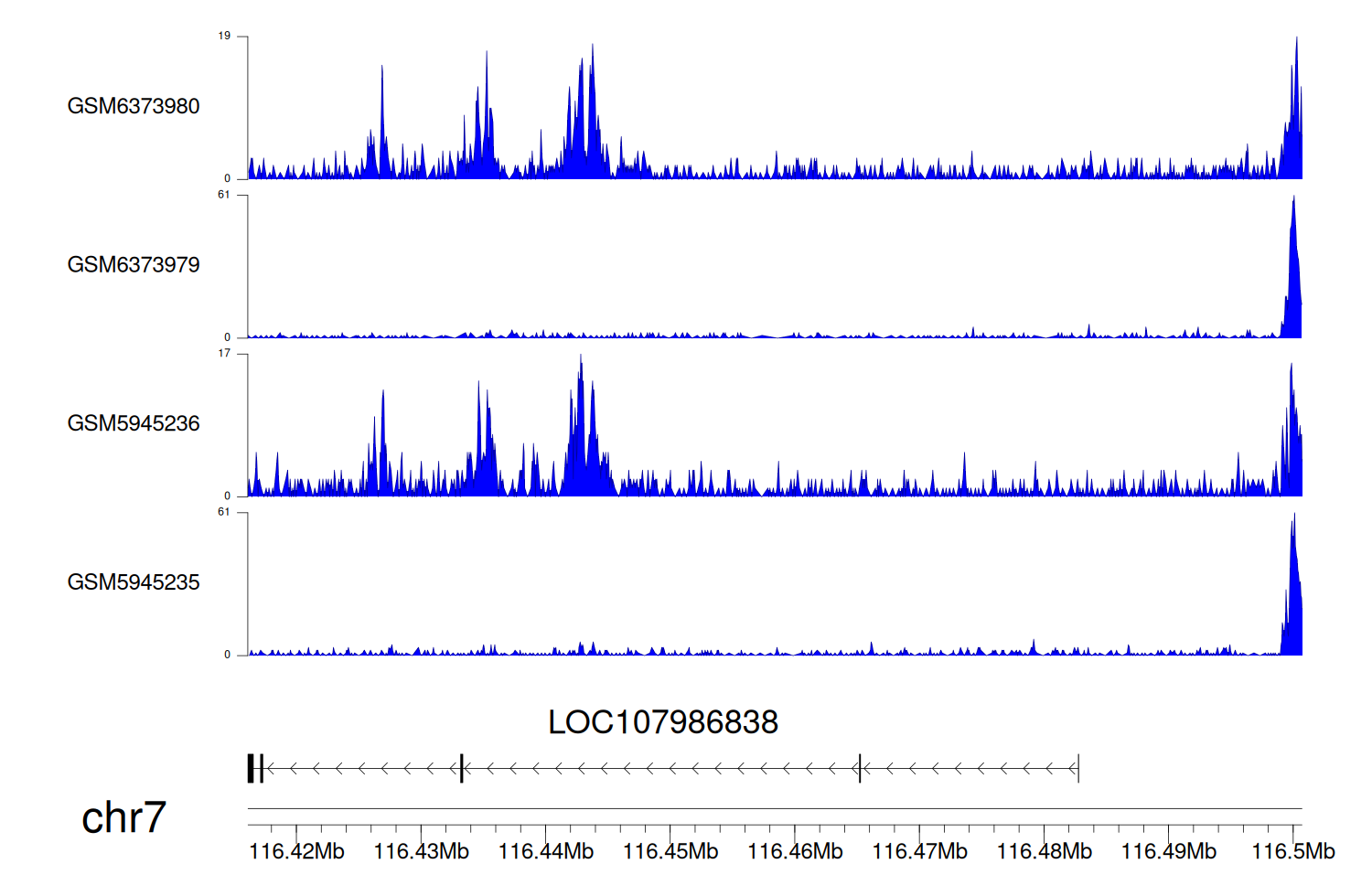Click the y-axis maximum value 19
The image size is (1372, 896).
224,37
